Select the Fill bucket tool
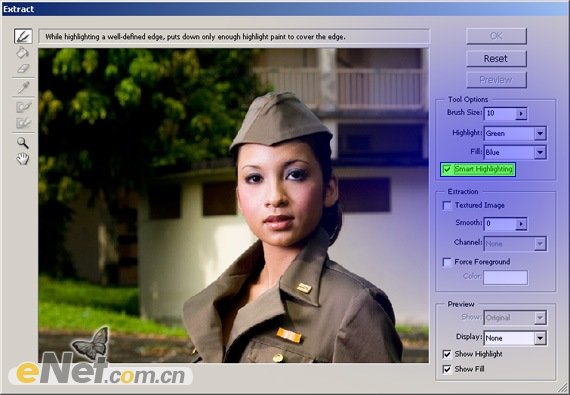Image resolution: width=570 pixels, height=395 pixels. point(23,52)
